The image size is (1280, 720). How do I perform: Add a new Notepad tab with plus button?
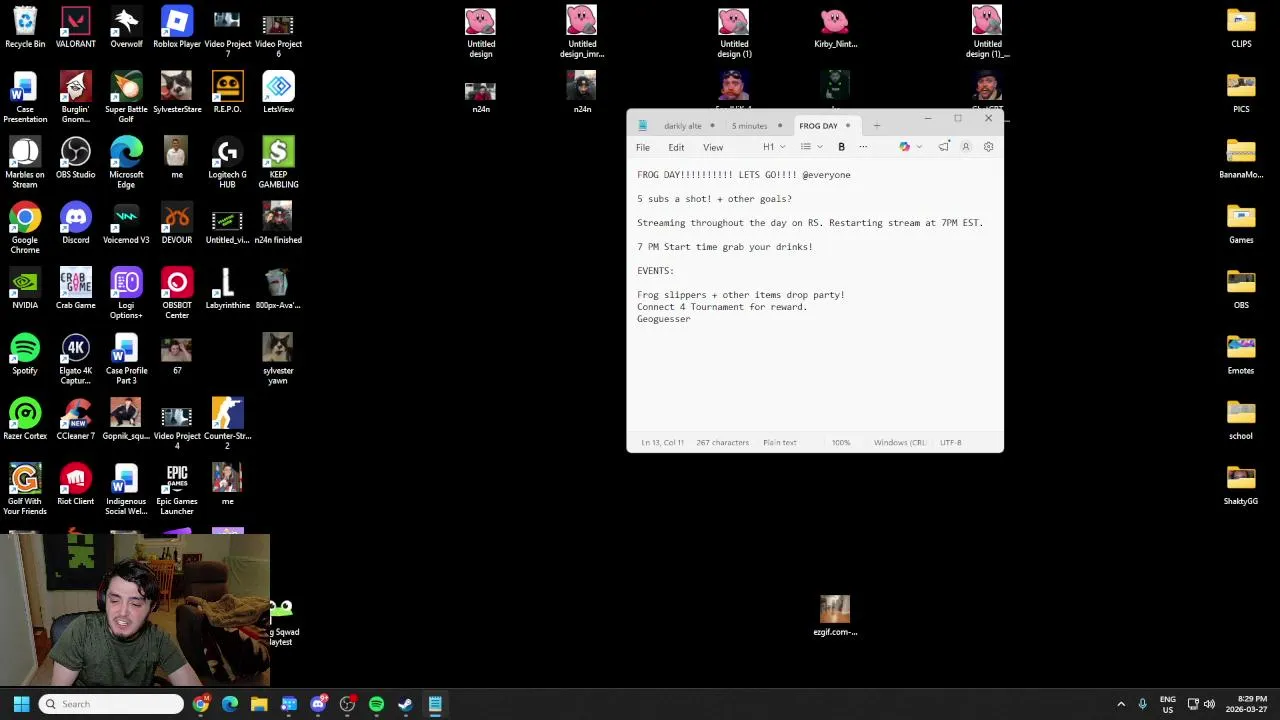pos(877,126)
